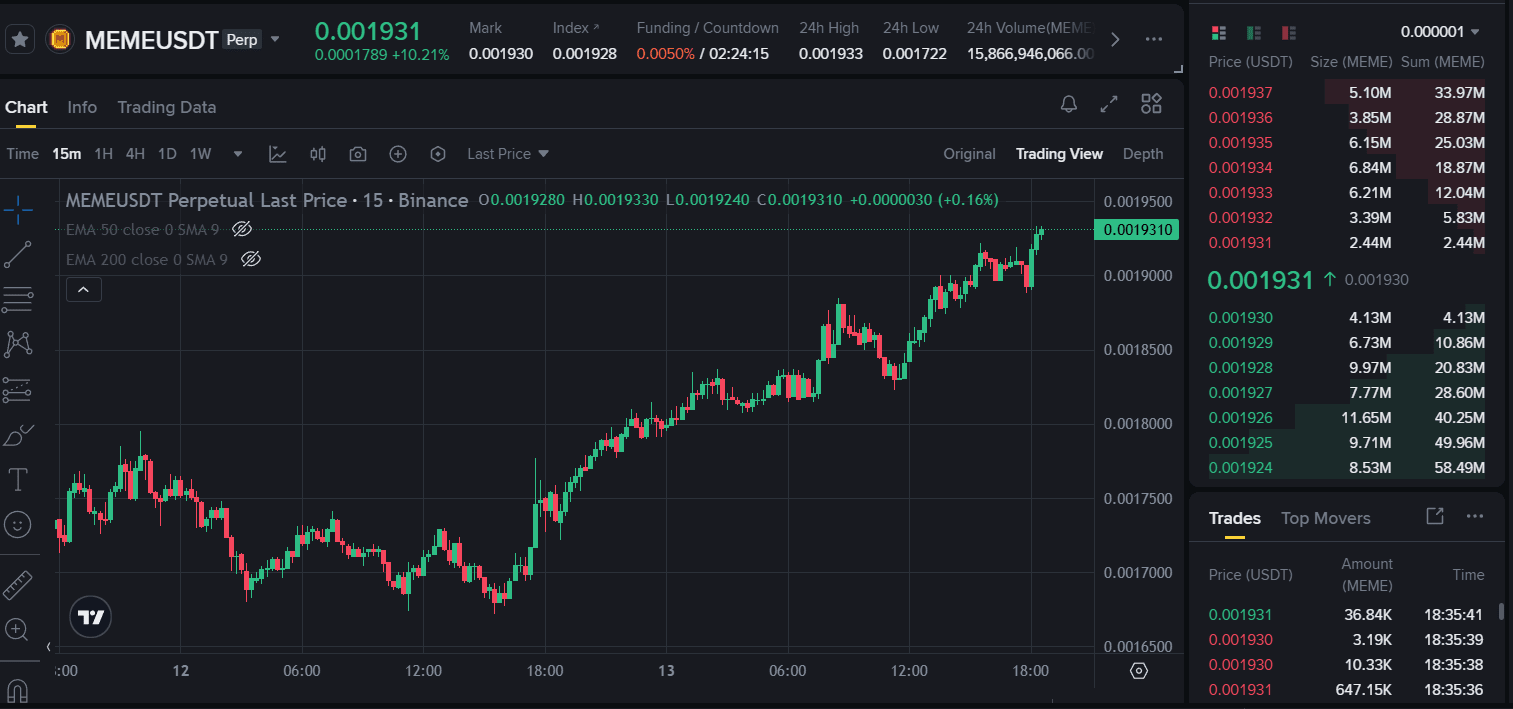Click bid price 0.001924 in order book
The width and height of the screenshot is (1513, 709).
click(1241, 468)
